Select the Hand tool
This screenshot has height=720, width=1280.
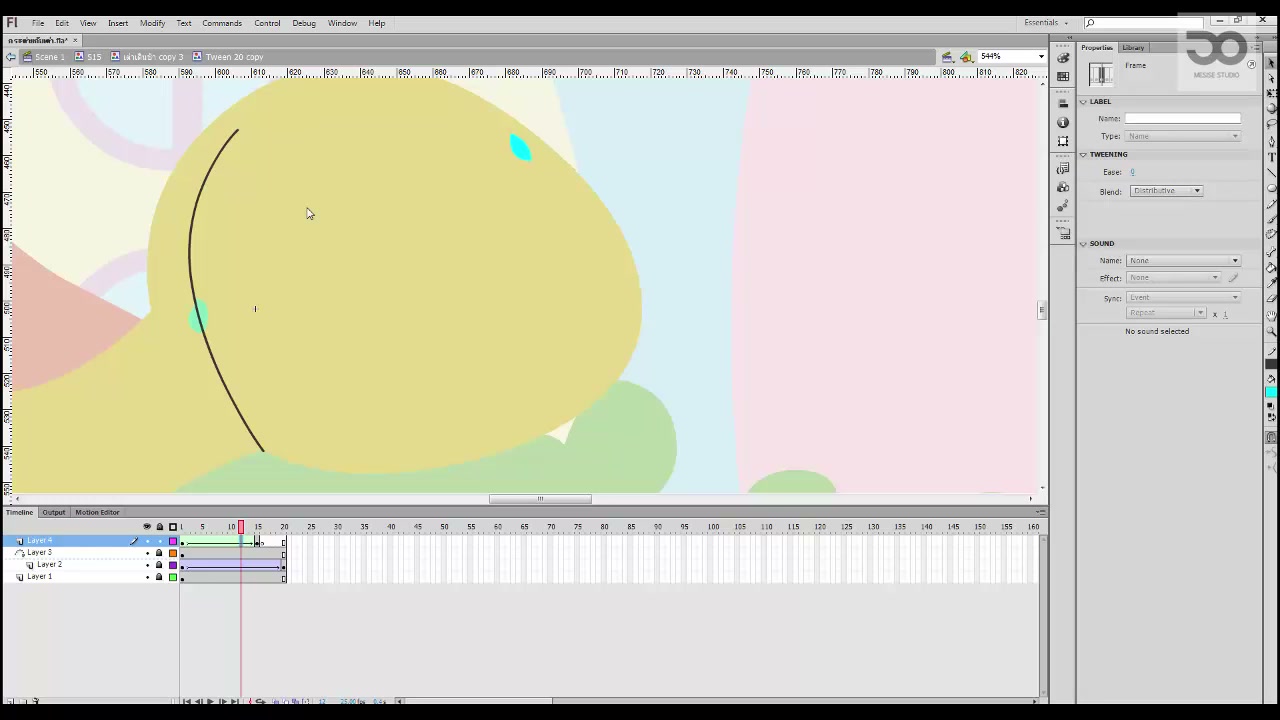[1271, 315]
